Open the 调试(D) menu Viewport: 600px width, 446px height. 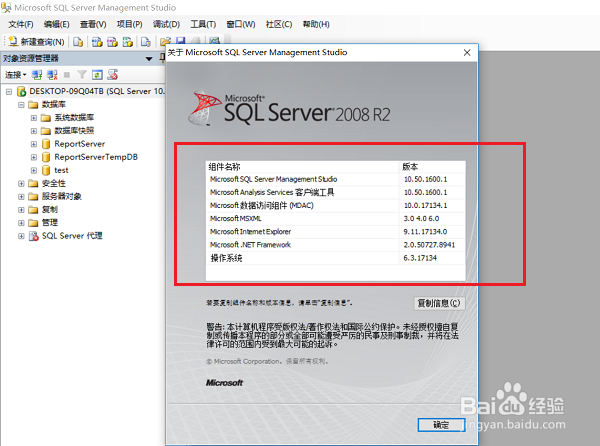pyautogui.click(x=166, y=24)
